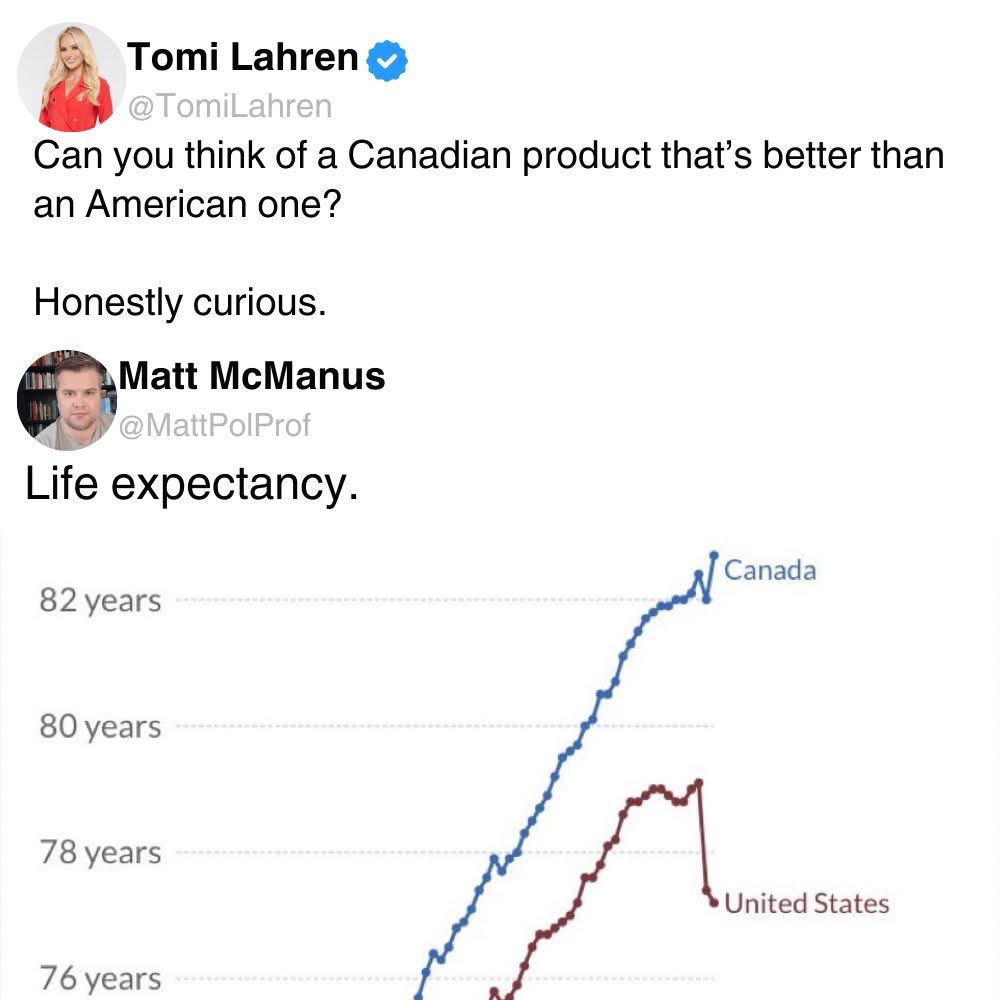
Task: Select the Canada line label on chart
Action: (770, 570)
